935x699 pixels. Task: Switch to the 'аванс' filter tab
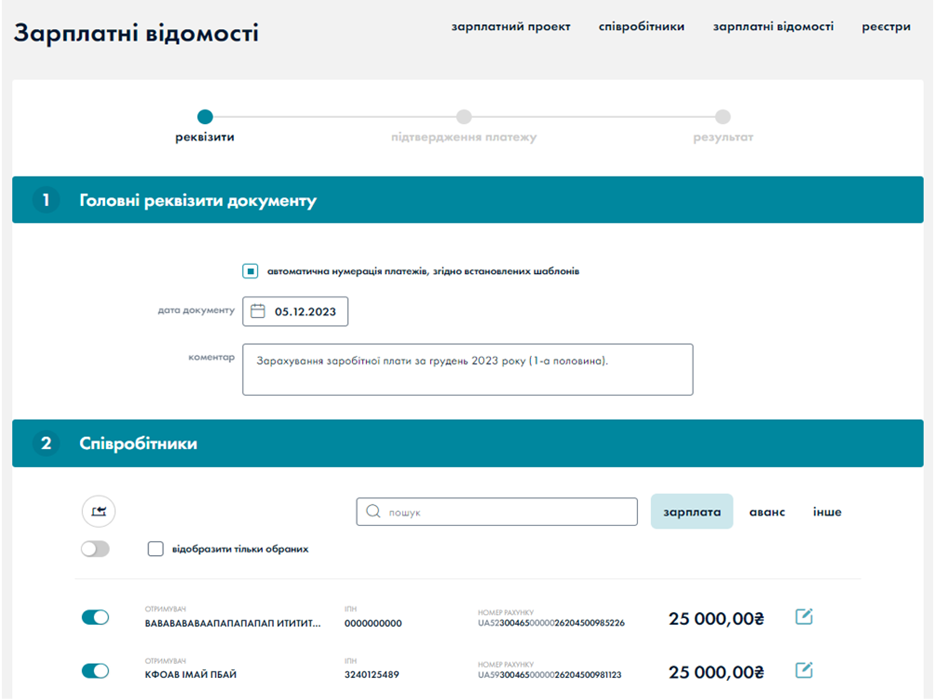coord(765,511)
